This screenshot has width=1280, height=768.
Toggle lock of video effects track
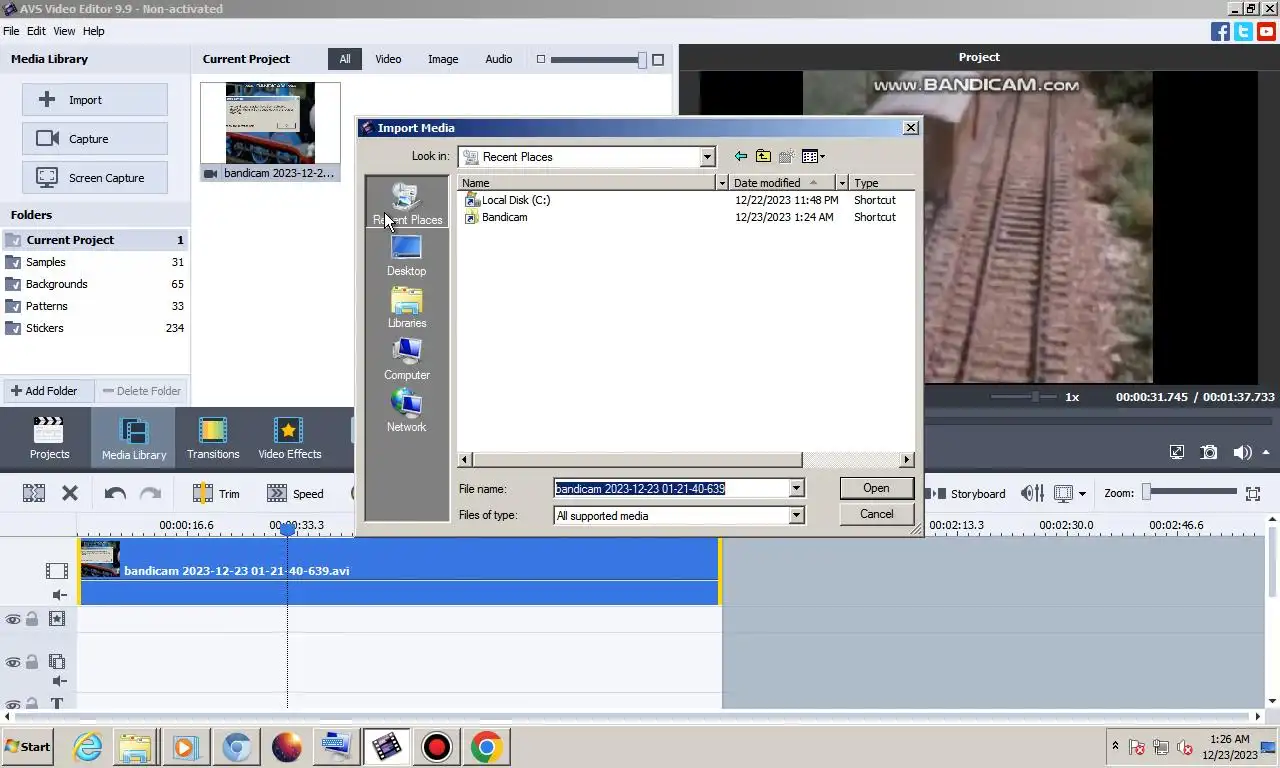32,620
